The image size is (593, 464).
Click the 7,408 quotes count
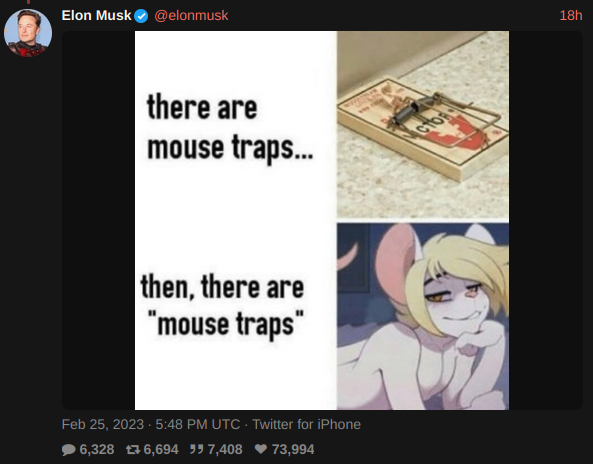pyautogui.click(x=225, y=449)
